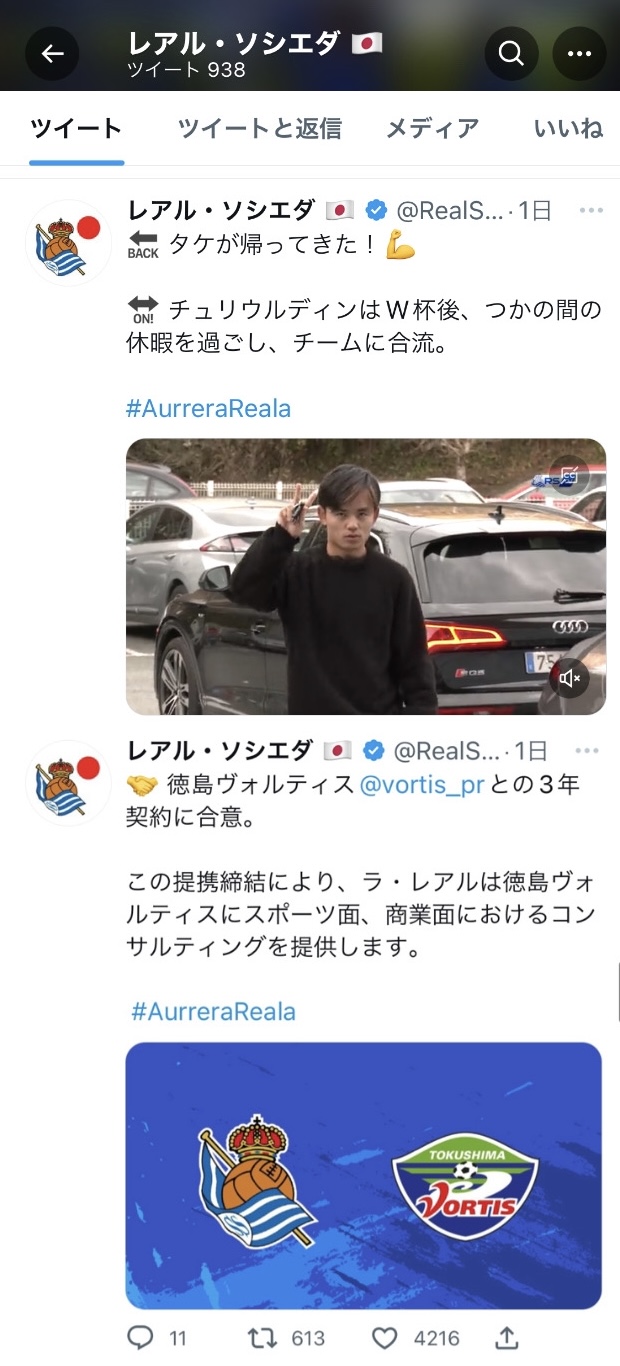This screenshot has height=1366, width=620.
Task: Open search with the magnifier icon
Action: click(x=512, y=53)
